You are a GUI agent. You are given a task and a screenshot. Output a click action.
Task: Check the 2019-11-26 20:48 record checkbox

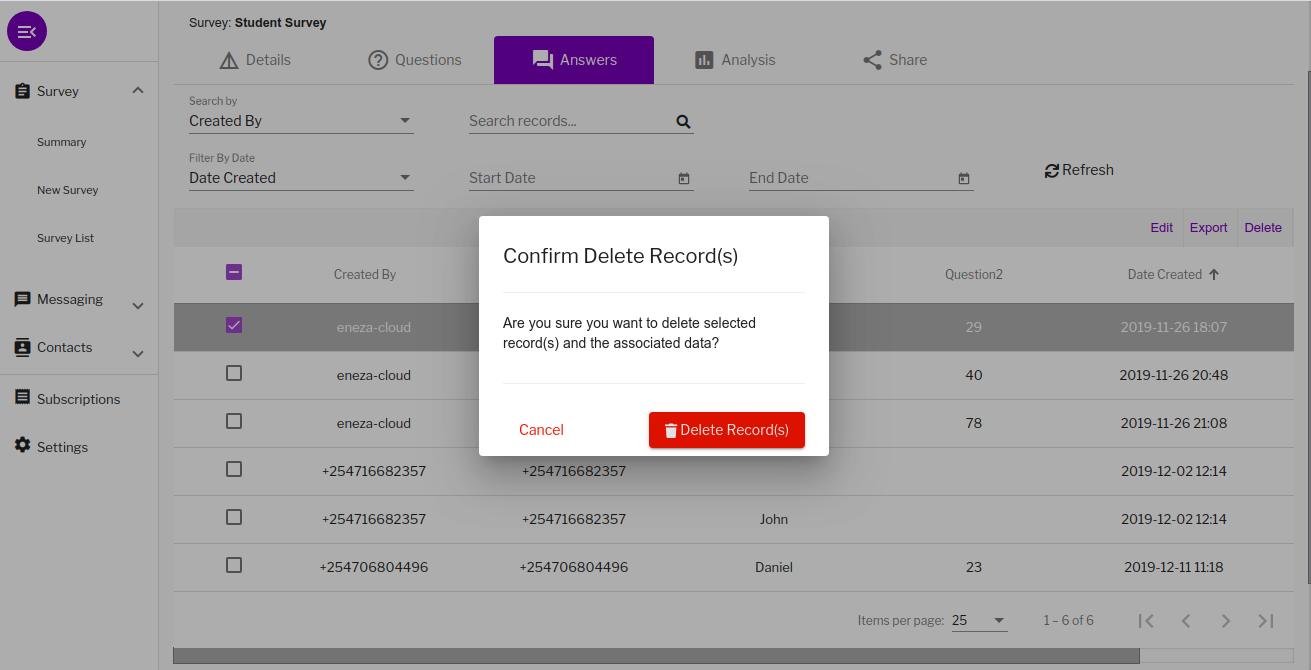[234, 373]
